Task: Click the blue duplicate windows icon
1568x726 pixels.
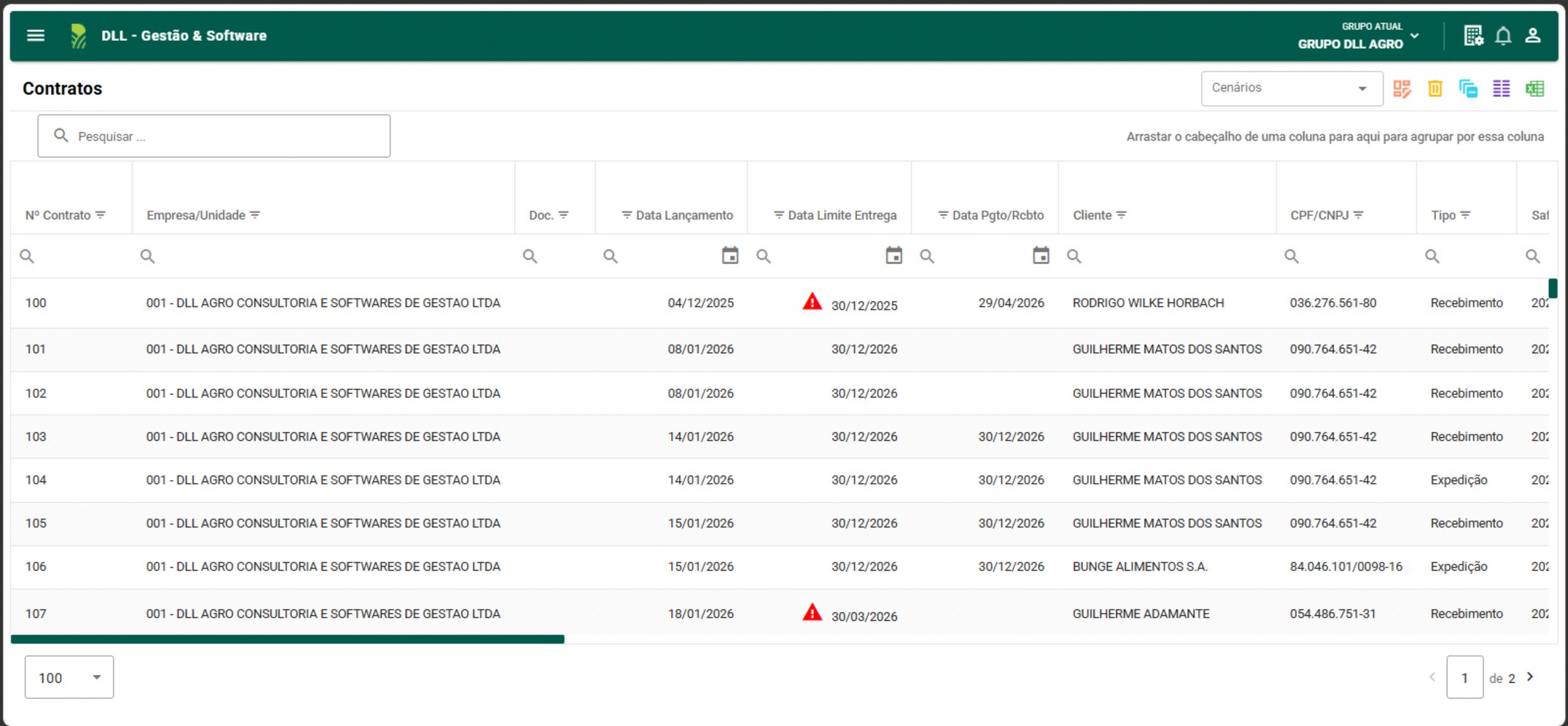Action: click(1468, 88)
